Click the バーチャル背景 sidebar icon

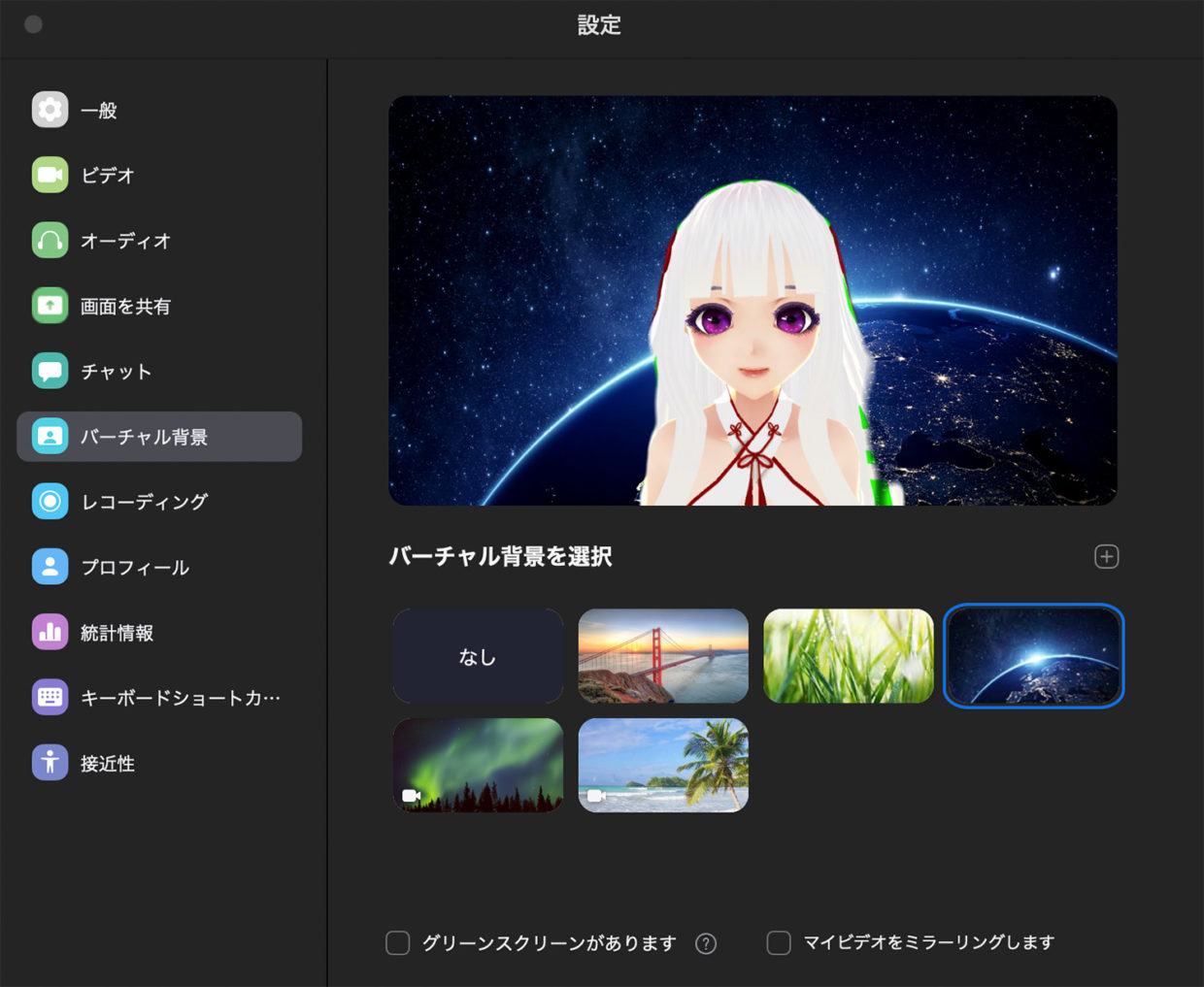click(50, 436)
